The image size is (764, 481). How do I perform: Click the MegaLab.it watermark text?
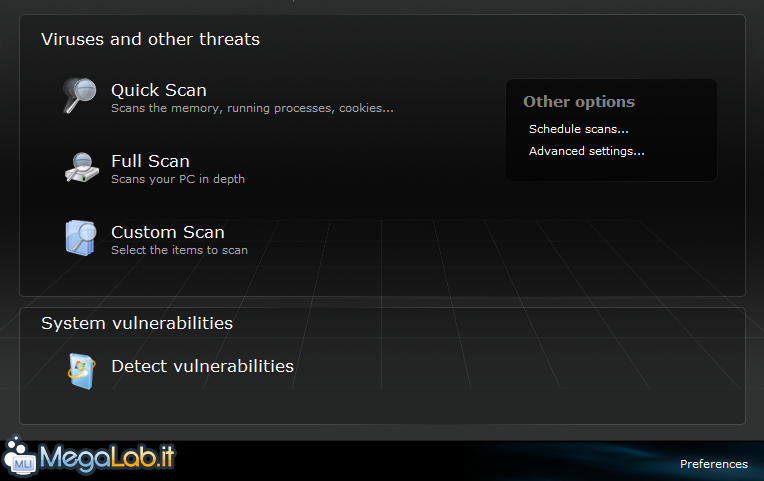107,458
